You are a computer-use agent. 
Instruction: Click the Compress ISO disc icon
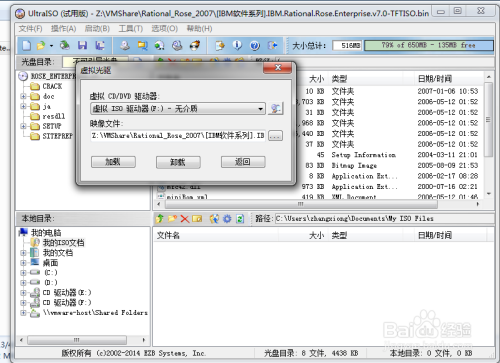[177, 45]
